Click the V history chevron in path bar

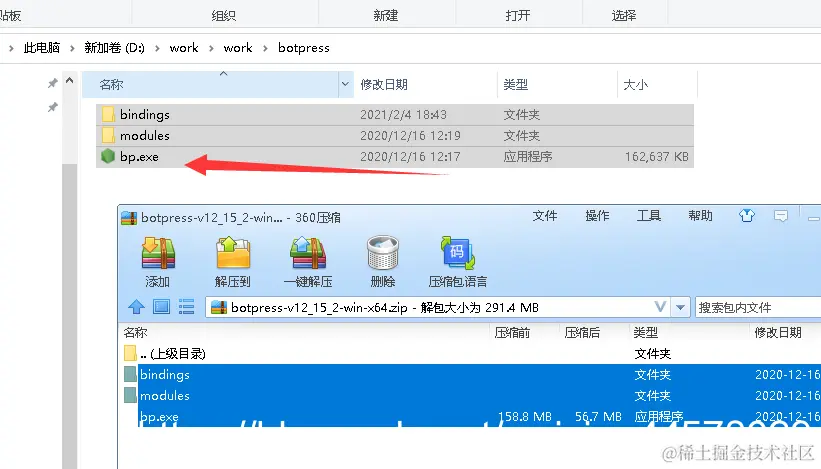660,307
